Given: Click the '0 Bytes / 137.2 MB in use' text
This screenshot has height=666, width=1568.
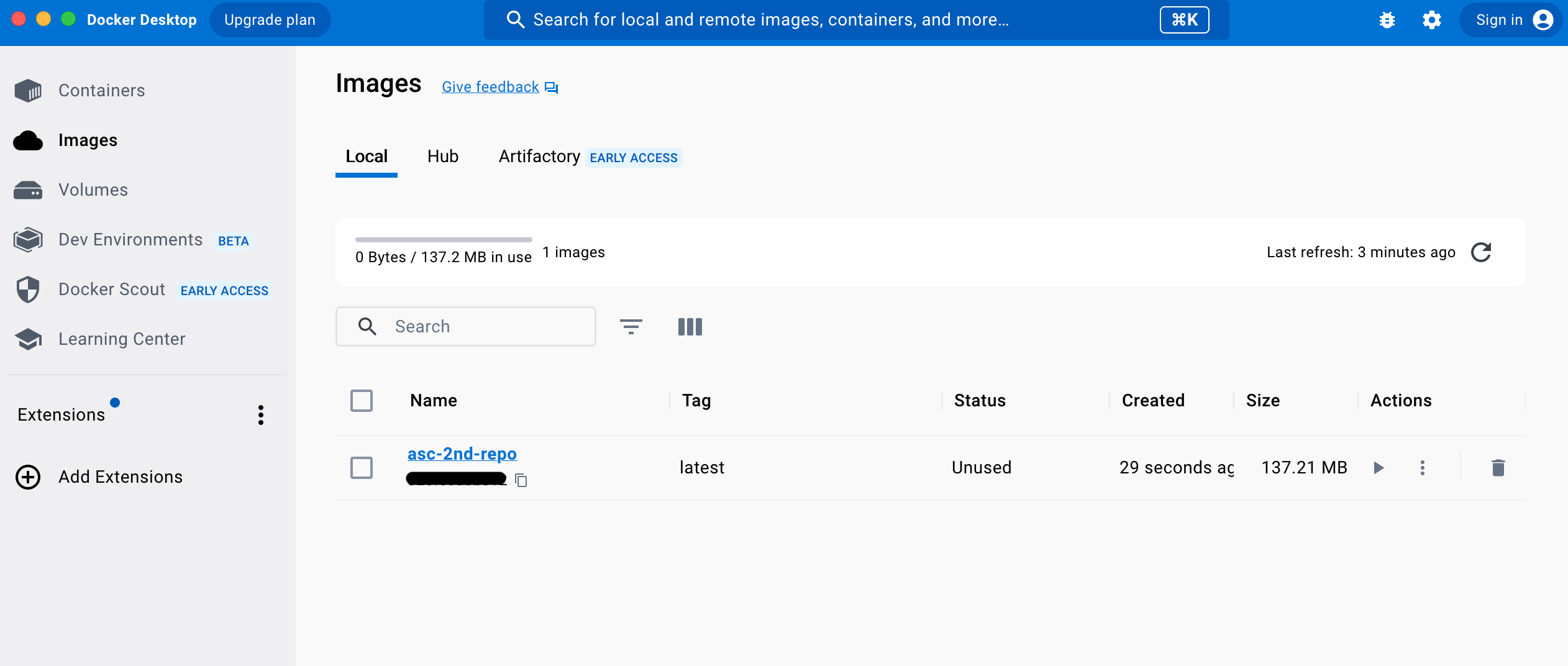Looking at the screenshot, I should coord(444,257).
